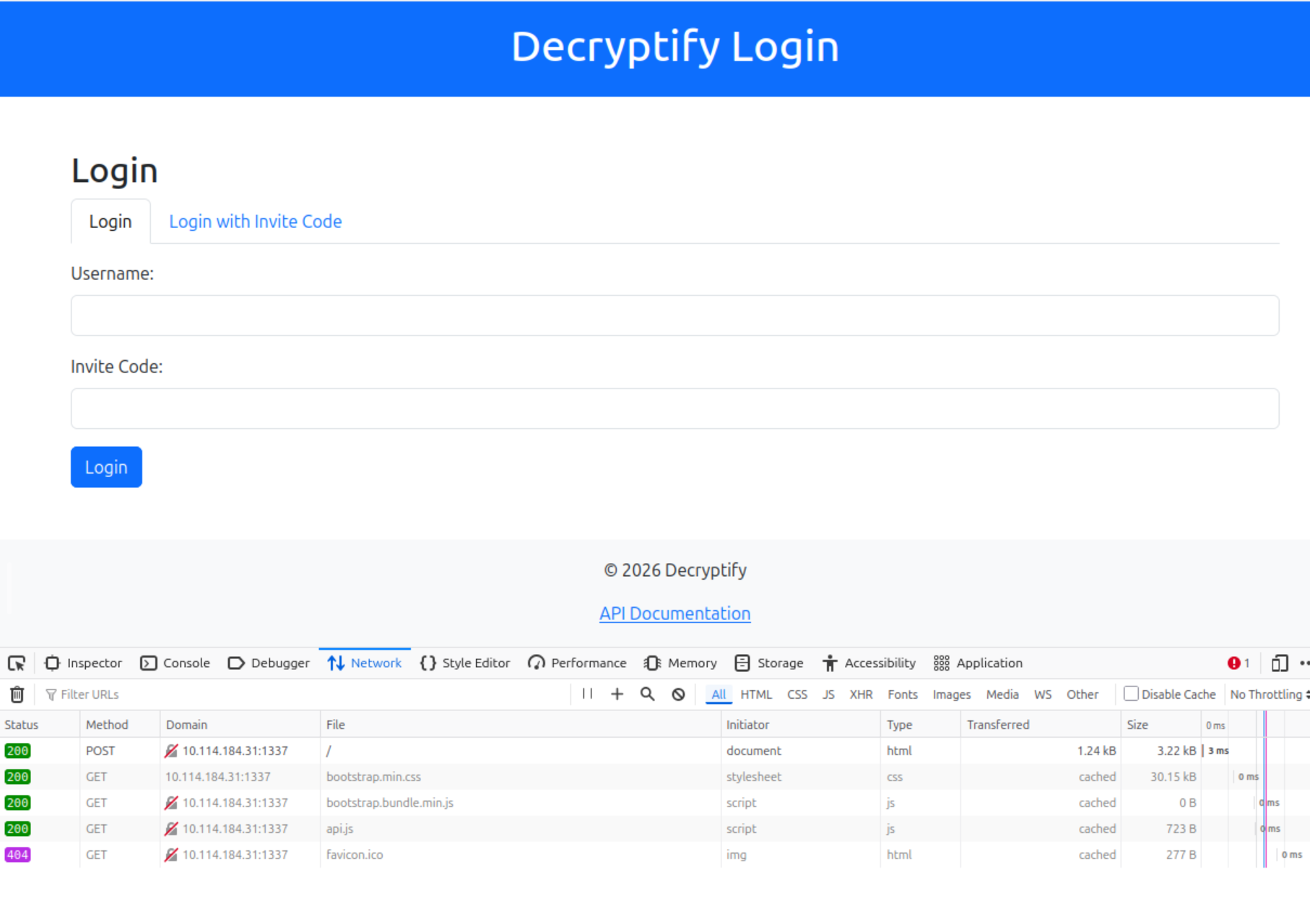Click insecure lock icon on api.js row
This screenshot has width=1310, height=924.
pyautogui.click(x=171, y=829)
